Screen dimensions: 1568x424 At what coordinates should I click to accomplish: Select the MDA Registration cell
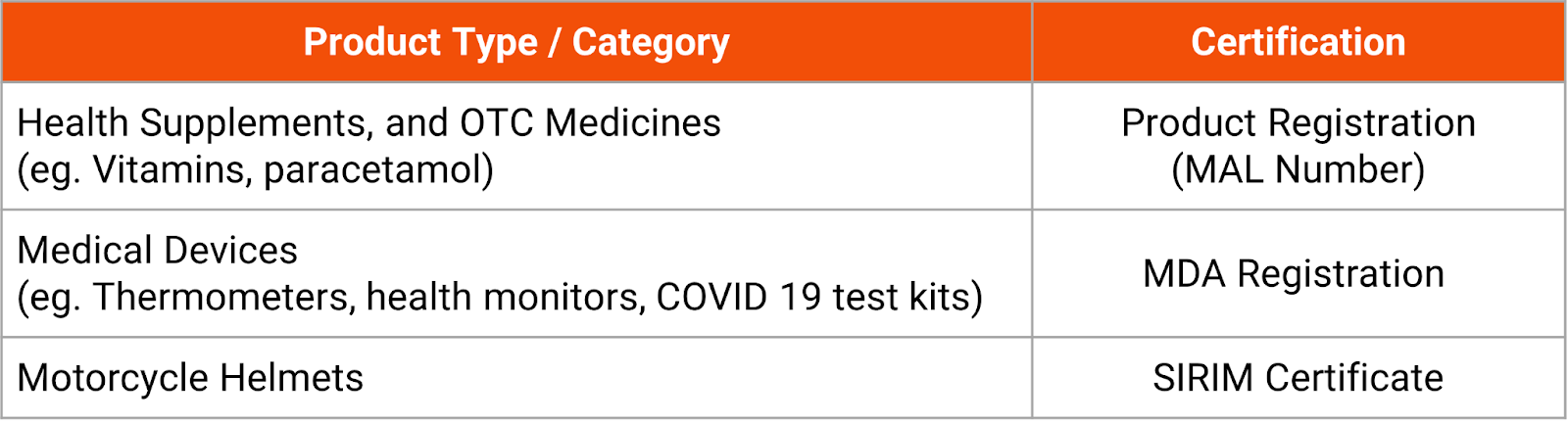pos(1294,274)
